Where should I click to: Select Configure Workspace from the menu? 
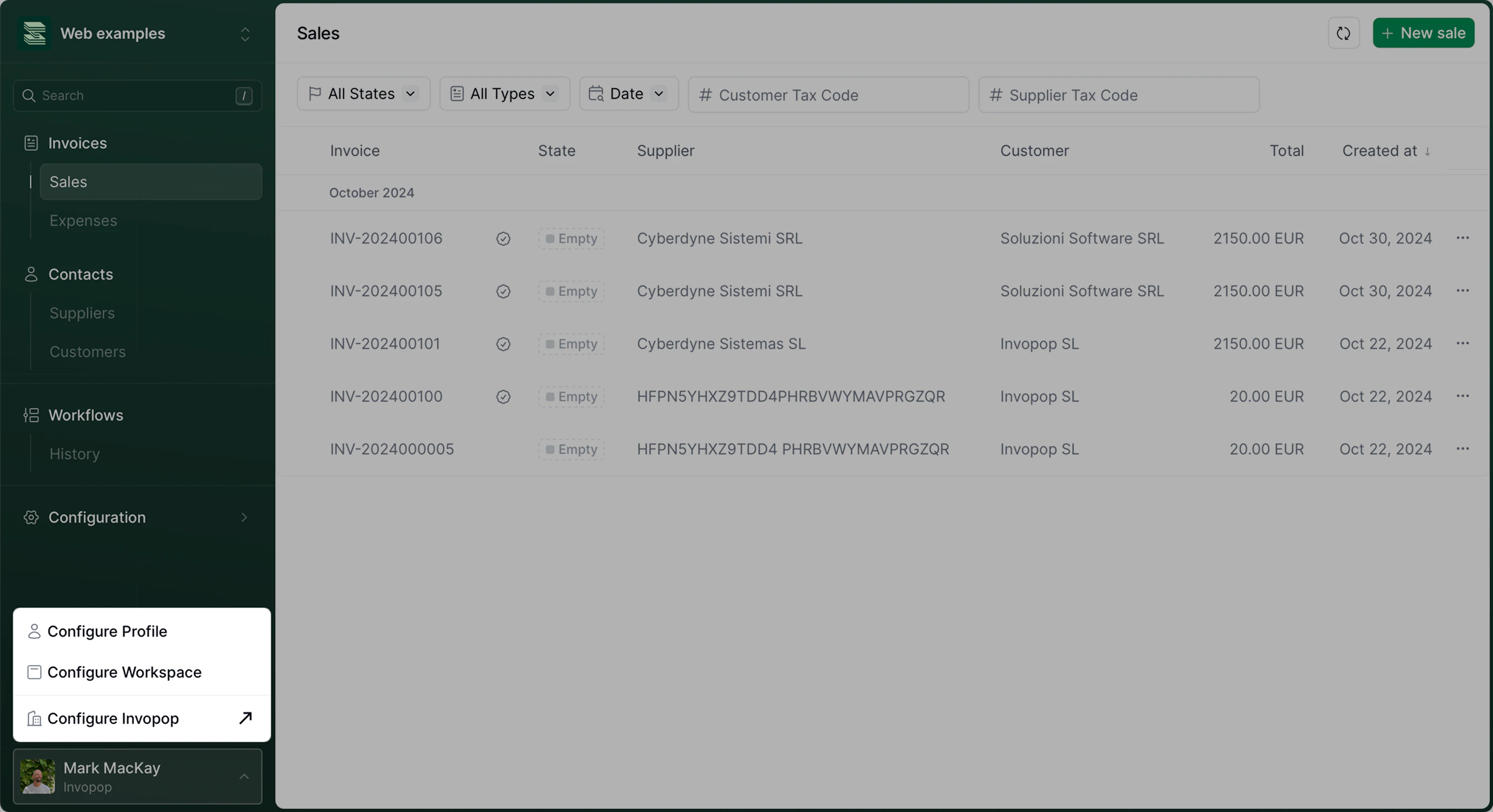point(124,672)
